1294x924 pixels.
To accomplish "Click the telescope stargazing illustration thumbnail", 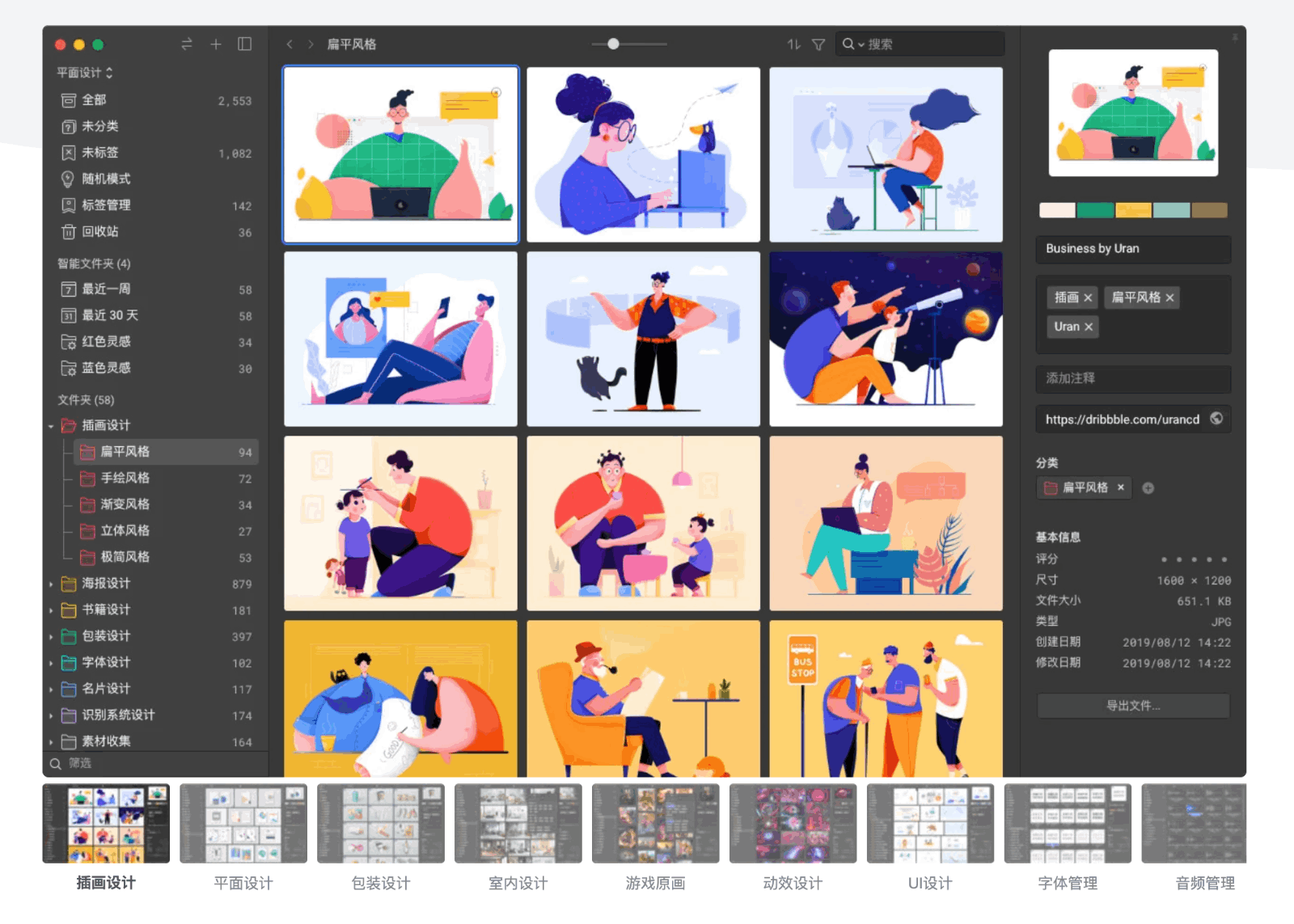I will pyautogui.click(x=886, y=340).
